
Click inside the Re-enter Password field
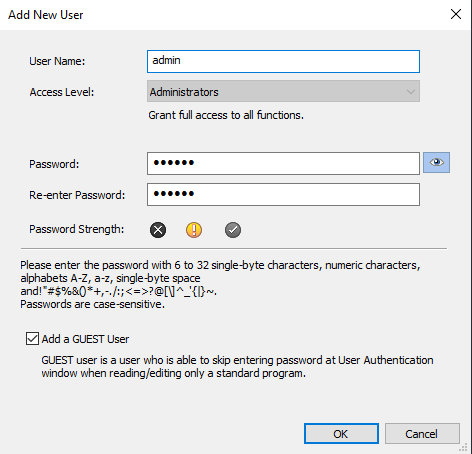click(283, 194)
